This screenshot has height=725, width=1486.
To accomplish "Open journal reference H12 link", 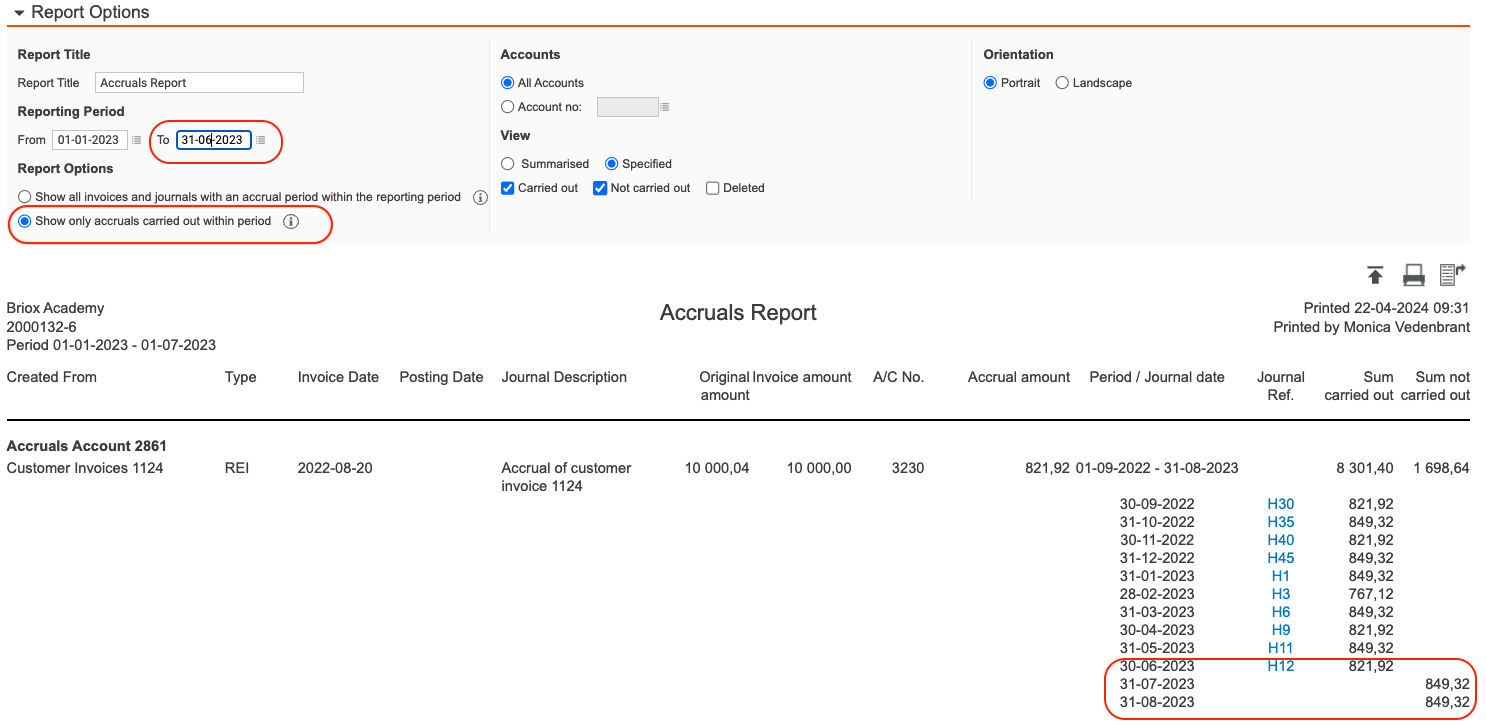I will point(1280,666).
